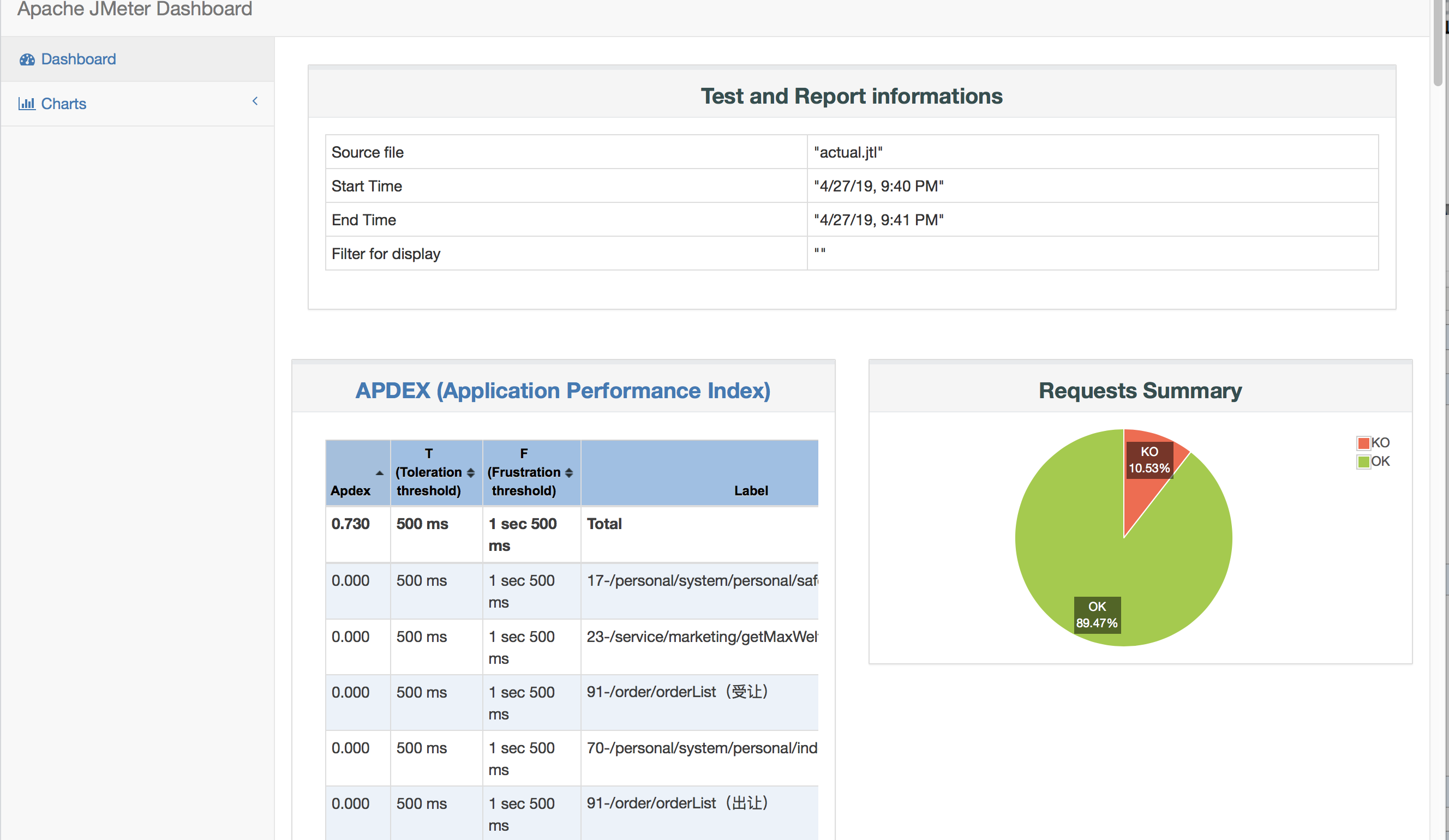1449x840 pixels.
Task: Click the Test and Report informations heading
Action: pos(852,96)
